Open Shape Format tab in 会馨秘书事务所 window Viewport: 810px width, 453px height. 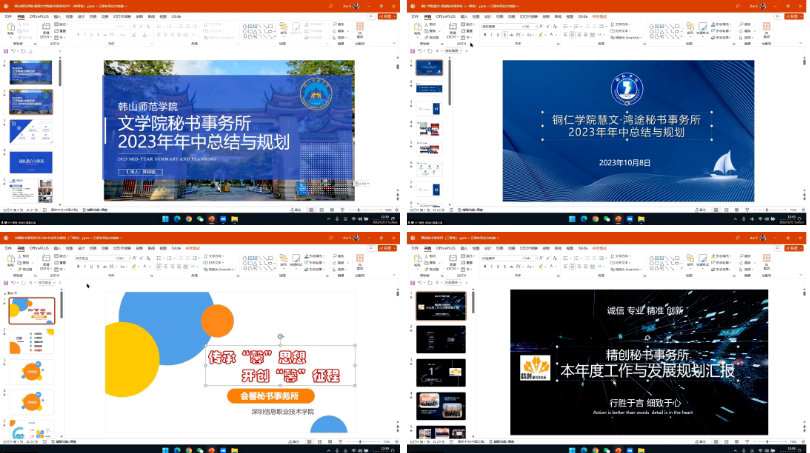[191, 248]
